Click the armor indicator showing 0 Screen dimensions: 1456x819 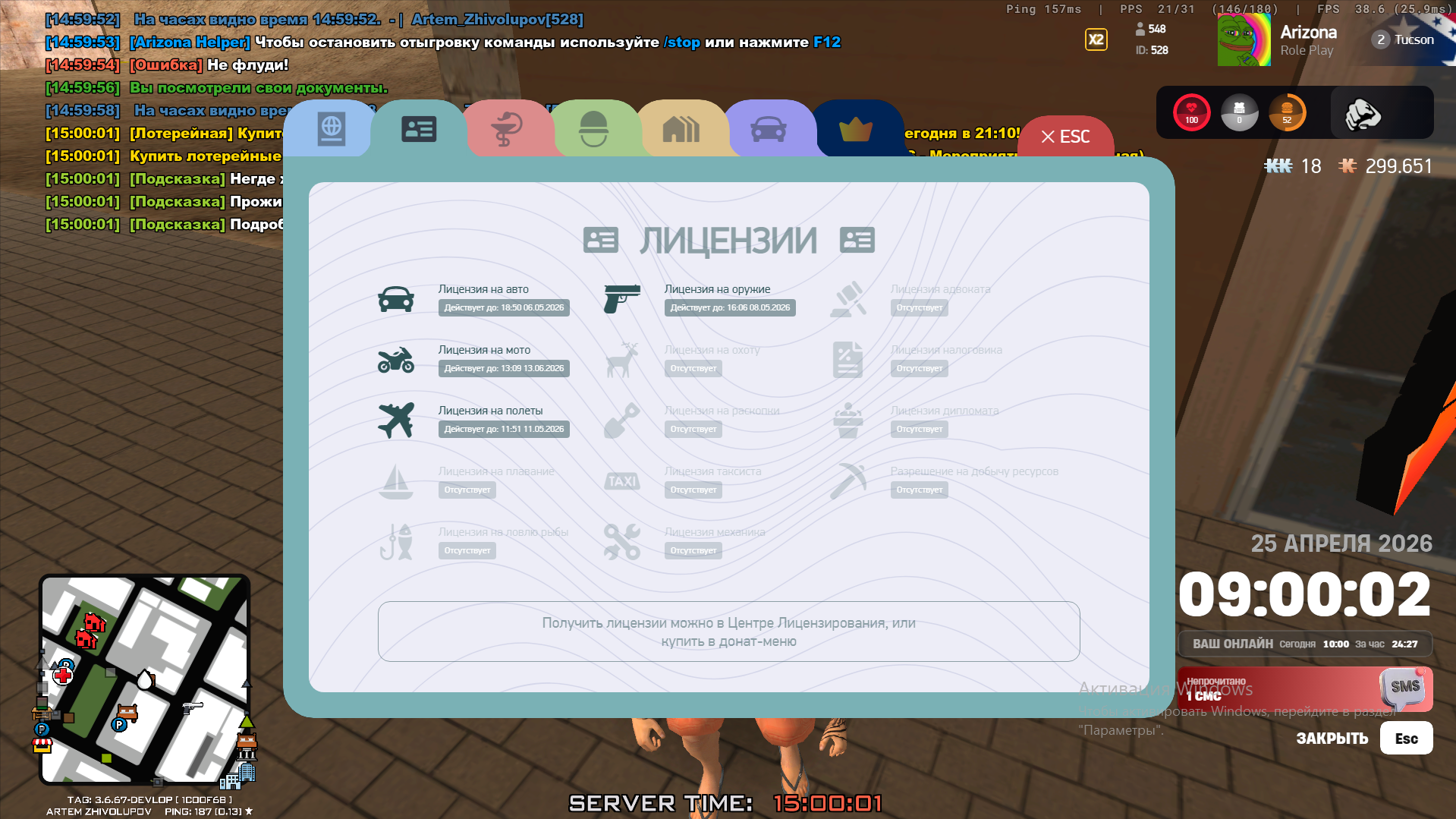pyautogui.click(x=1239, y=112)
